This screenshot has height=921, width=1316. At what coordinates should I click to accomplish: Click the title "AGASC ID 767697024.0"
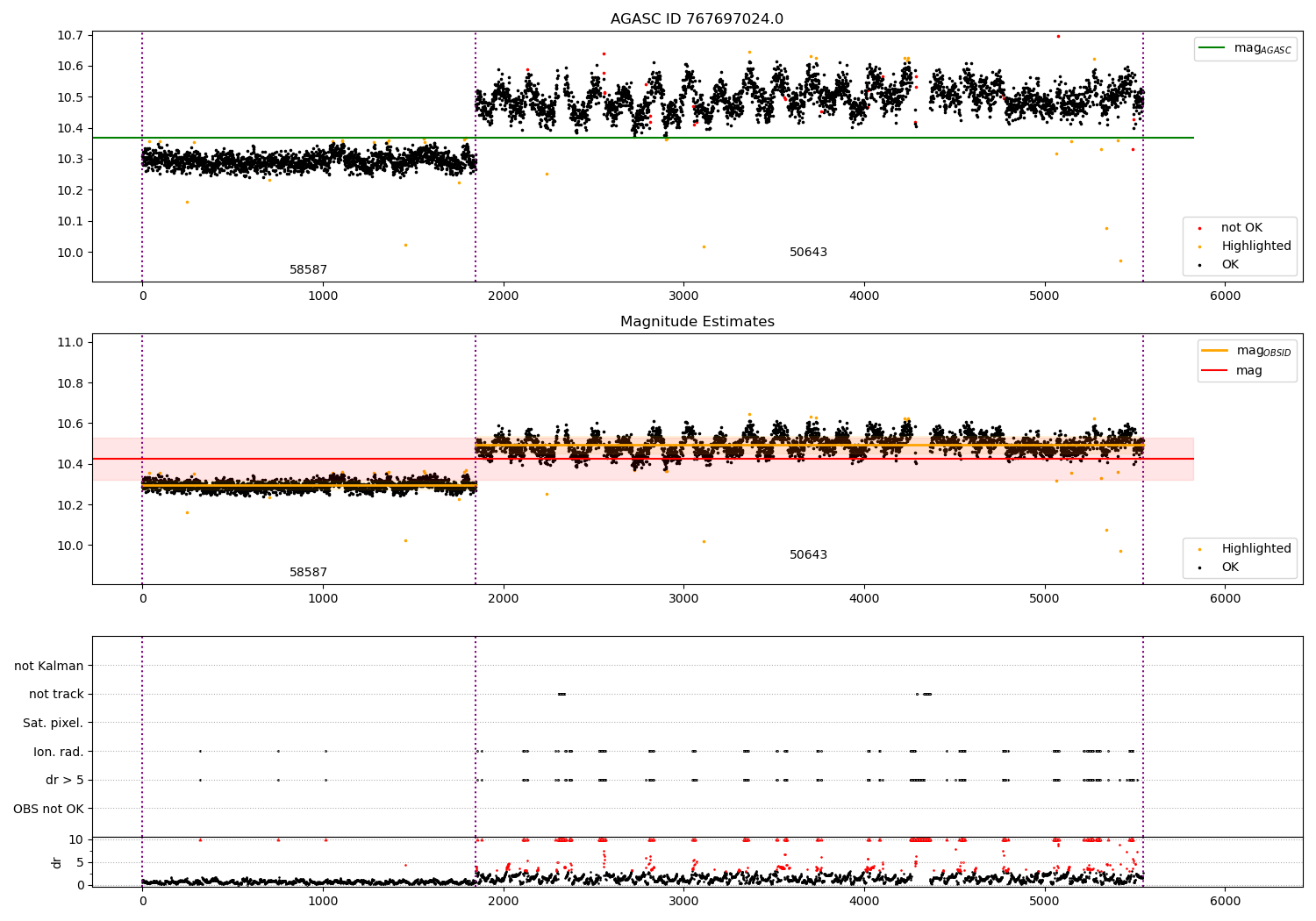pyautogui.click(x=697, y=18)
